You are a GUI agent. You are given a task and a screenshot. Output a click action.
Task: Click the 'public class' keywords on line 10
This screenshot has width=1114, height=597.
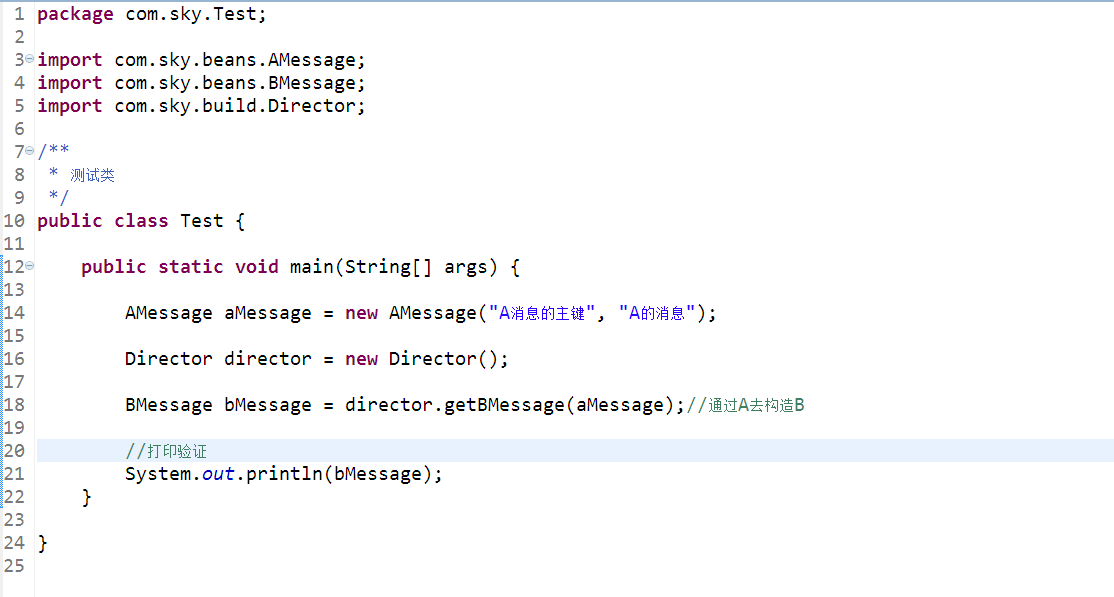(103, 221)
